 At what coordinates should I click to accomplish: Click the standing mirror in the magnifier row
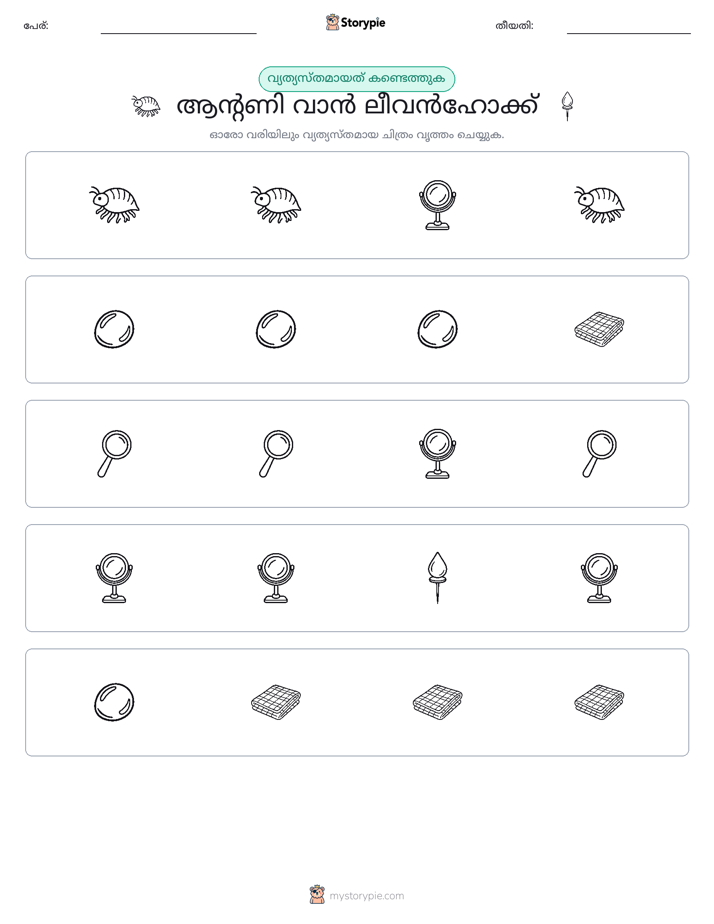(437, 454)
